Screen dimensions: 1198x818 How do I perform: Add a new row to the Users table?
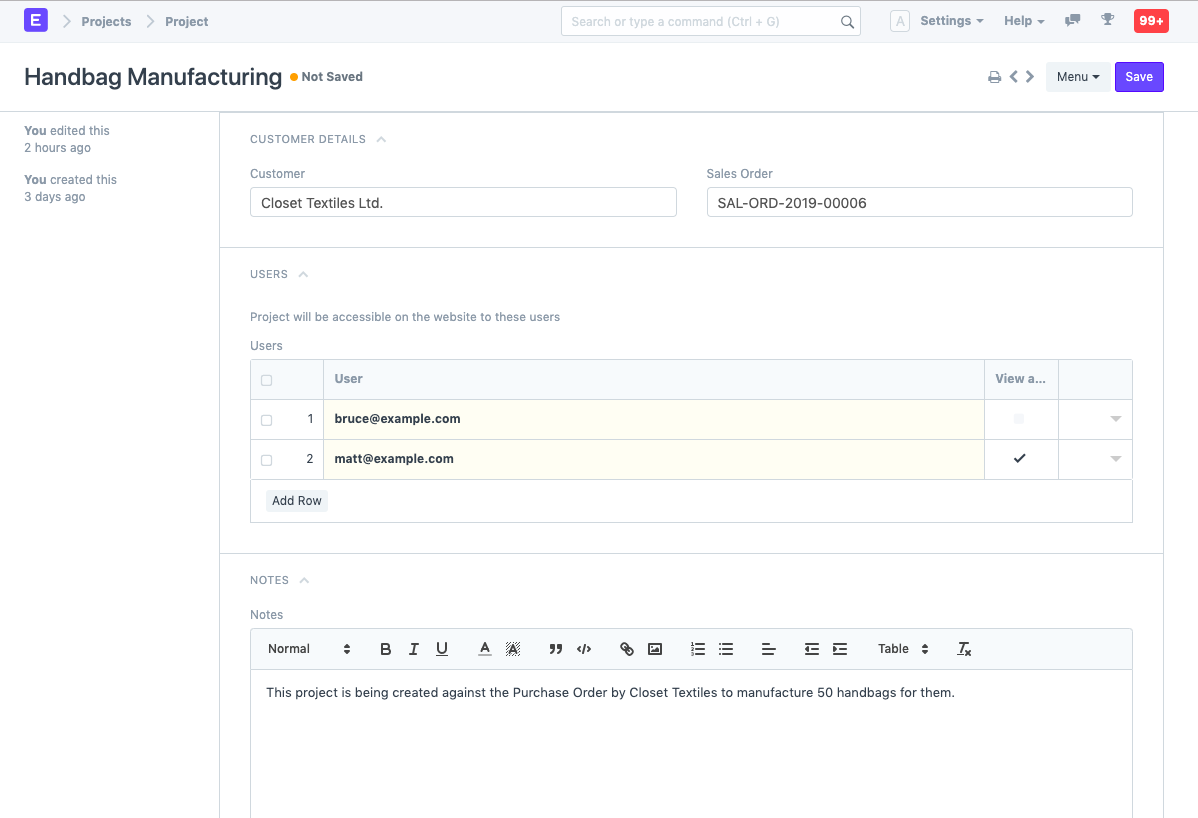[x=296, y=500]
